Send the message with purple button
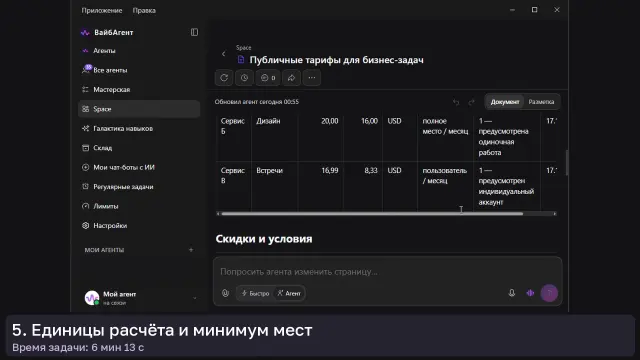 click(549, 293)
